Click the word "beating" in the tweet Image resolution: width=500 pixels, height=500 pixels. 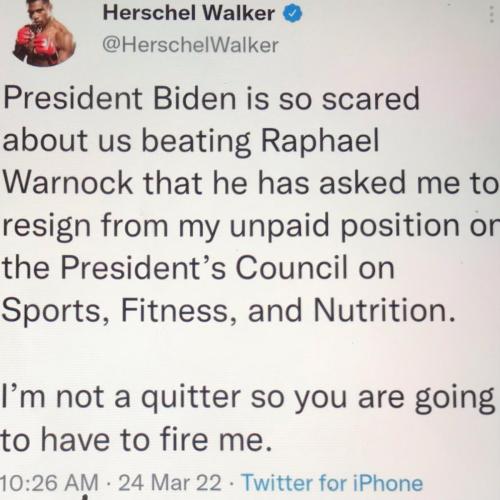coord(196,142)
